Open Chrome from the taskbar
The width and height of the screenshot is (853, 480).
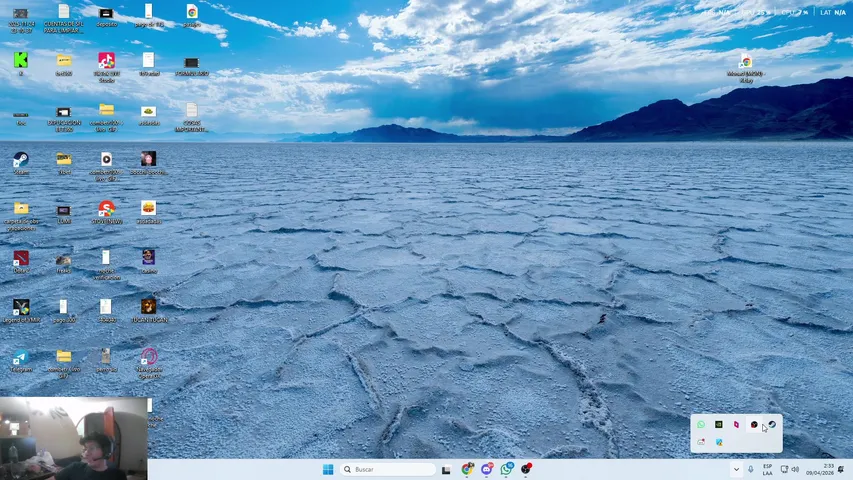(467, 469)
